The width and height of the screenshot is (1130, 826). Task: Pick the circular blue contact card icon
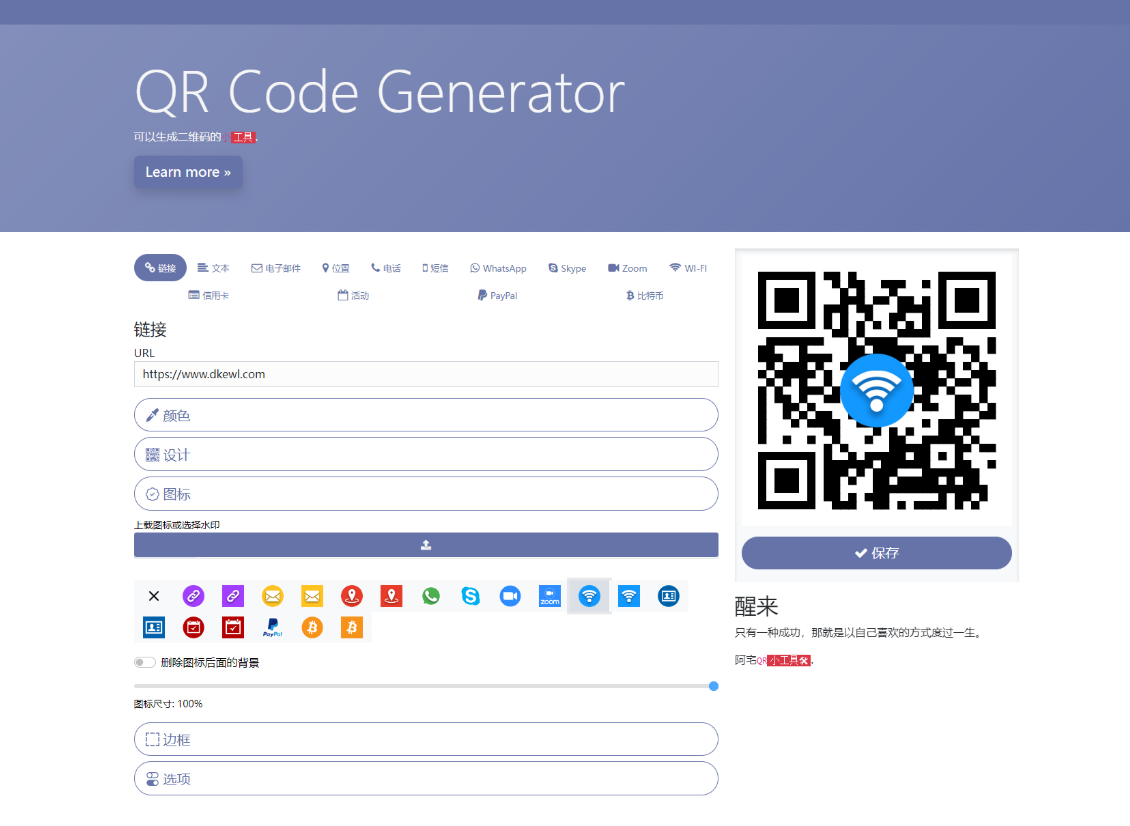coord(669,596)
